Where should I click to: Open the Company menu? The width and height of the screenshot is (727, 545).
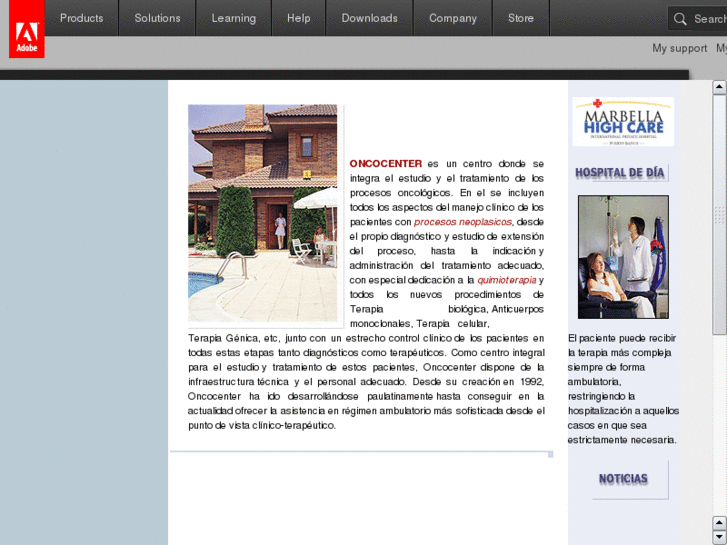[453, 18]
